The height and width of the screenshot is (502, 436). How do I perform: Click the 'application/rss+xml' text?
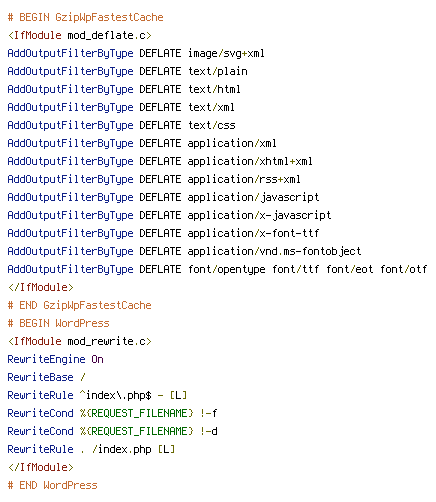pyautogui.click(x=244, y=179)
